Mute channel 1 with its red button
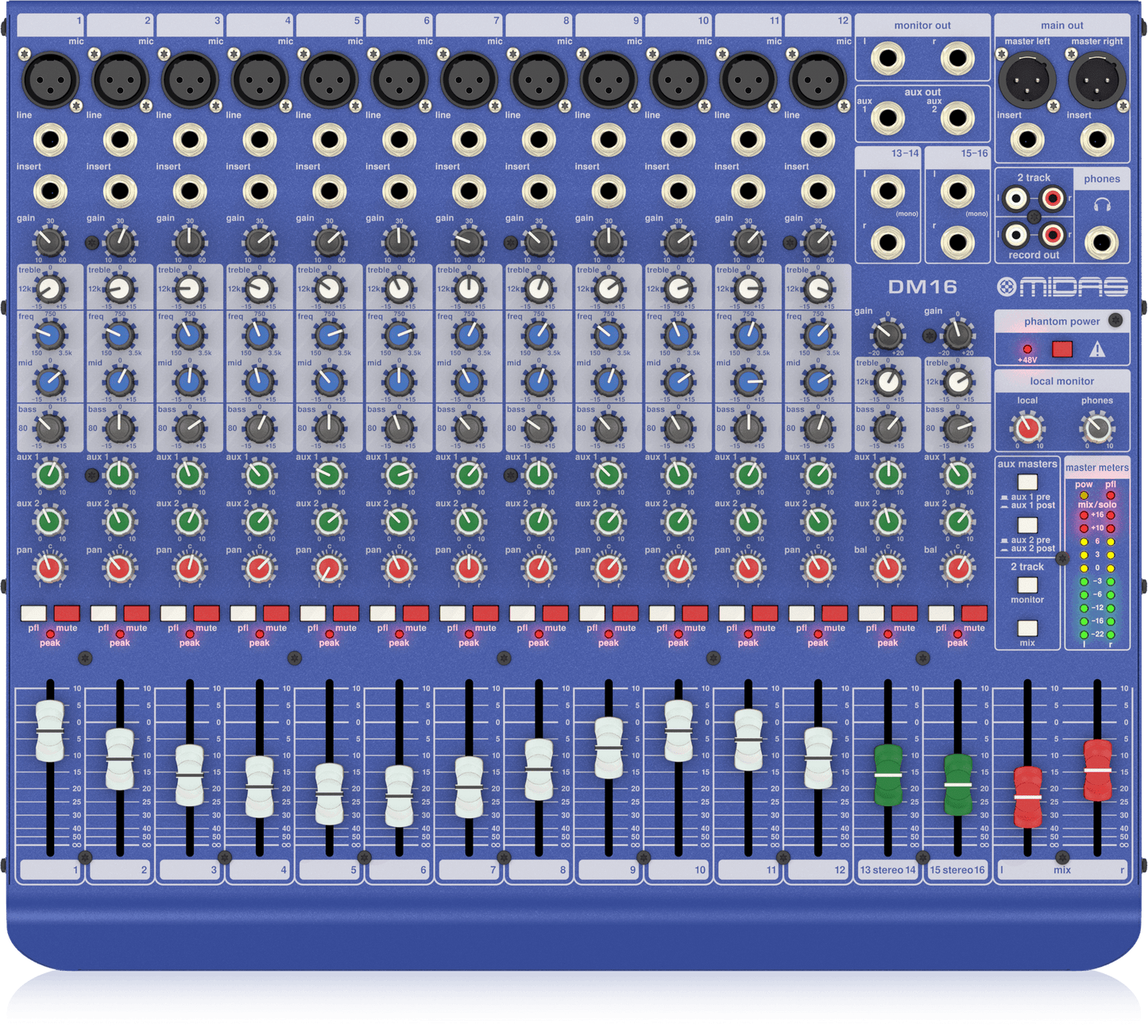The width and height of the screenshot is (1148, 1036). coord(67,613)
